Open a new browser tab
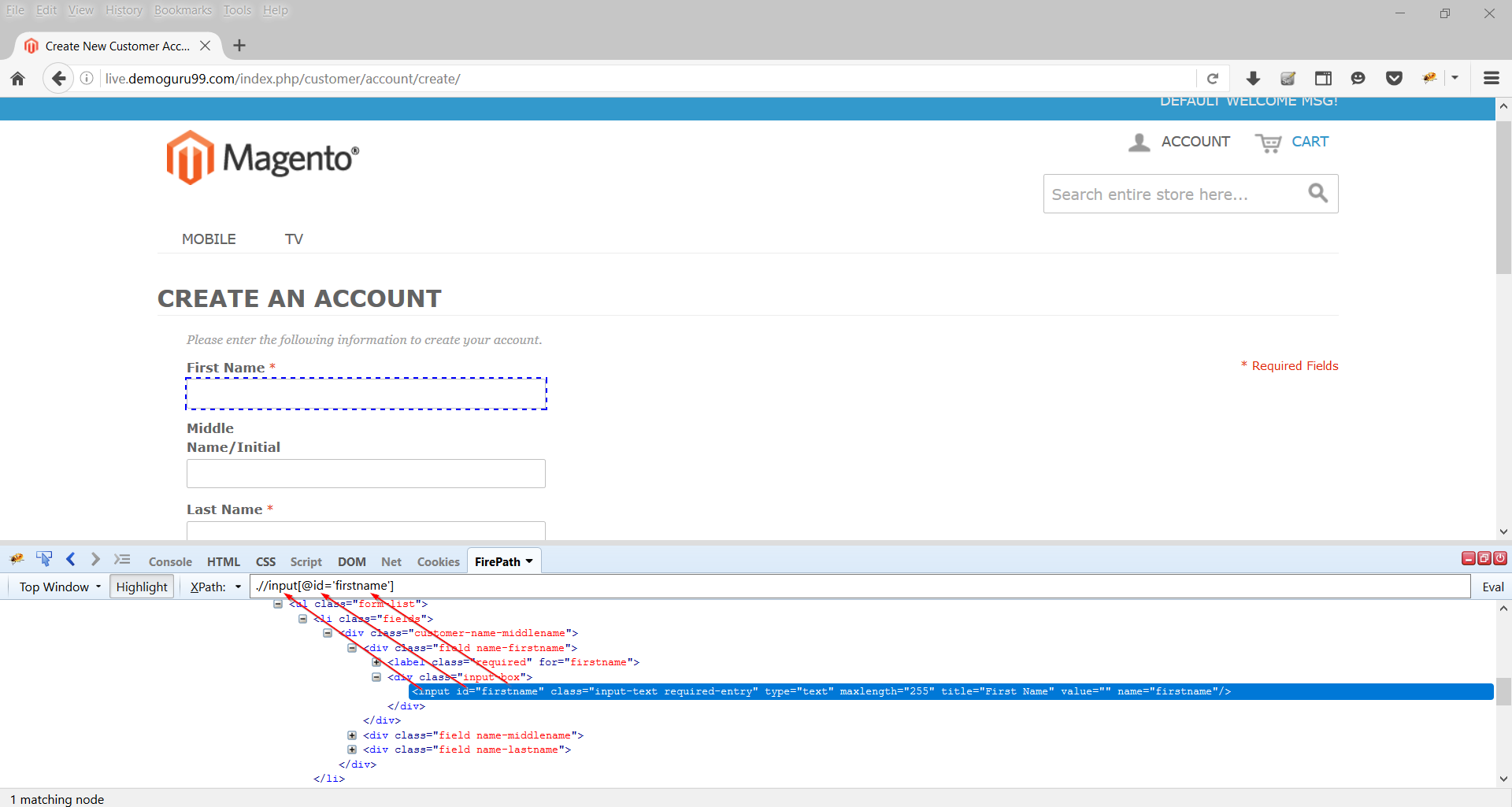The image size is (1512, 807). tap(239, 46)
